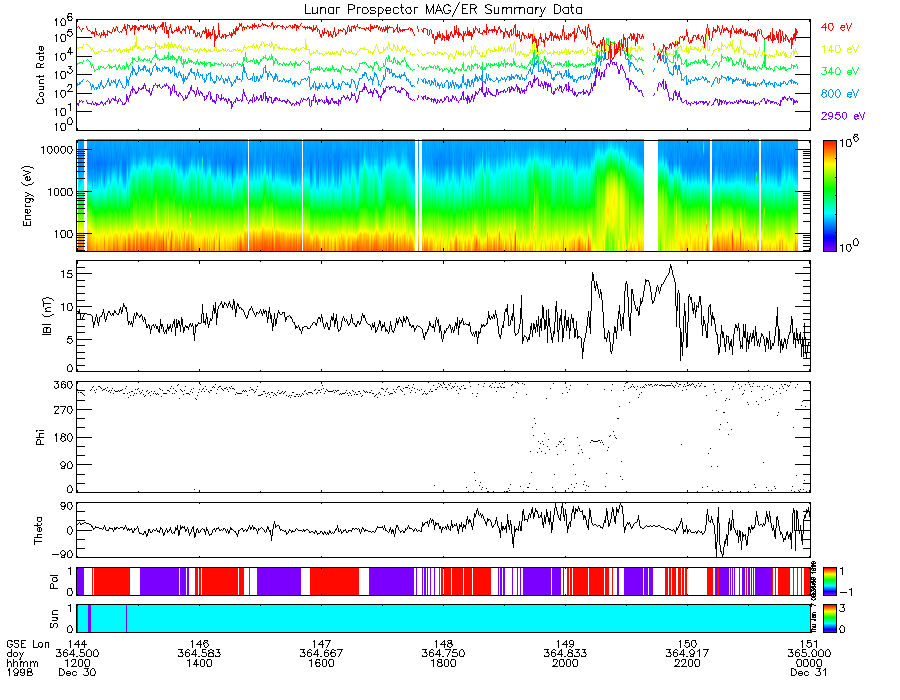Click the energy spectrogram color scale bar

[829, 196]
